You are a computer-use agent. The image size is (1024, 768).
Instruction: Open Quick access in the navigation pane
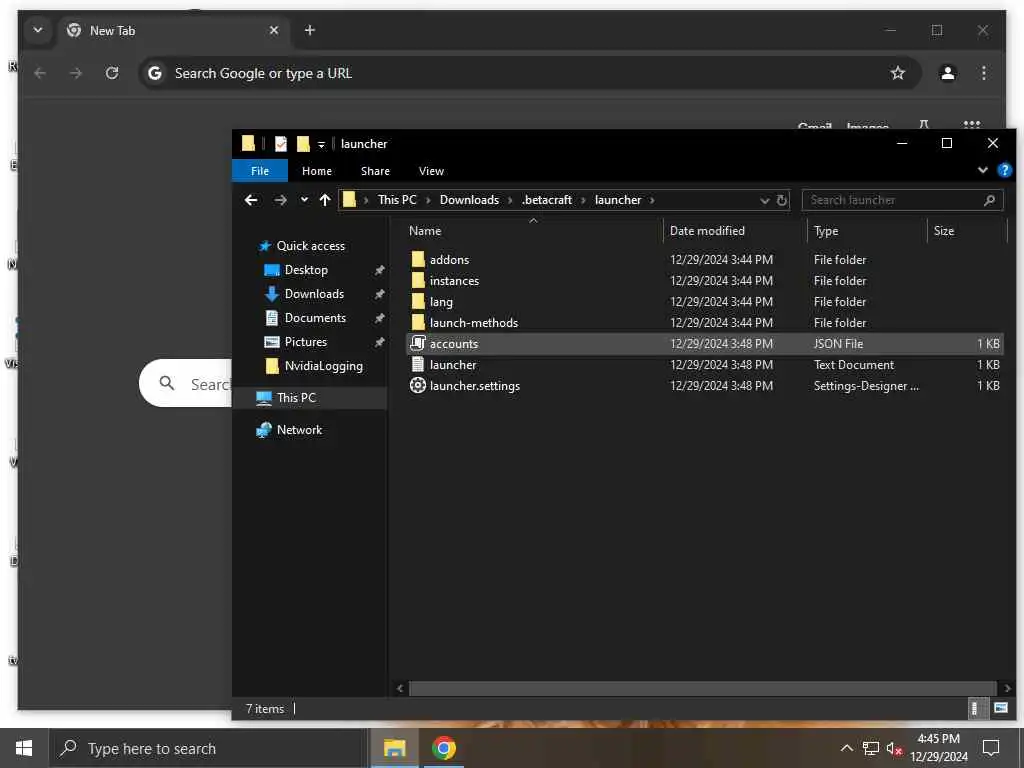pyautogui.click(x=310, y=246)
